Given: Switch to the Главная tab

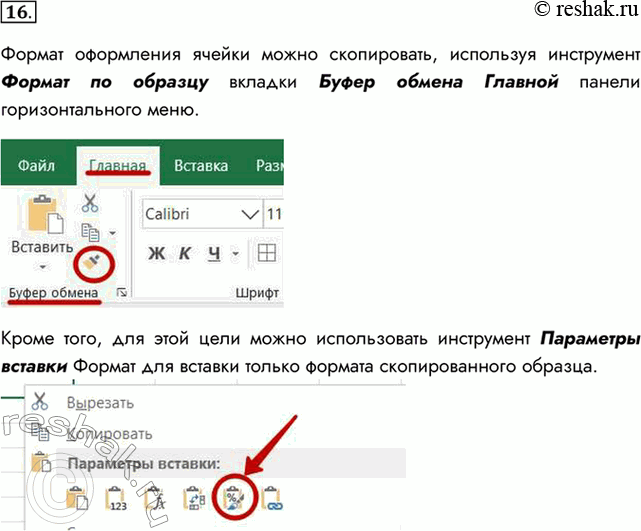Looking at the screenshot, I should coord(118,166).
